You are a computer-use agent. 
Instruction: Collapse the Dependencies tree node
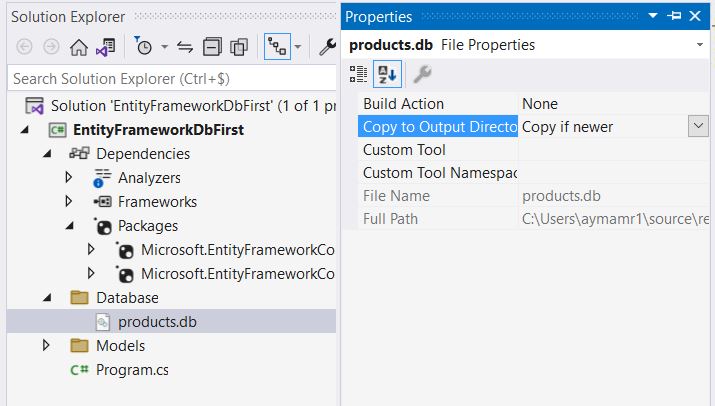tap(47, 154)
